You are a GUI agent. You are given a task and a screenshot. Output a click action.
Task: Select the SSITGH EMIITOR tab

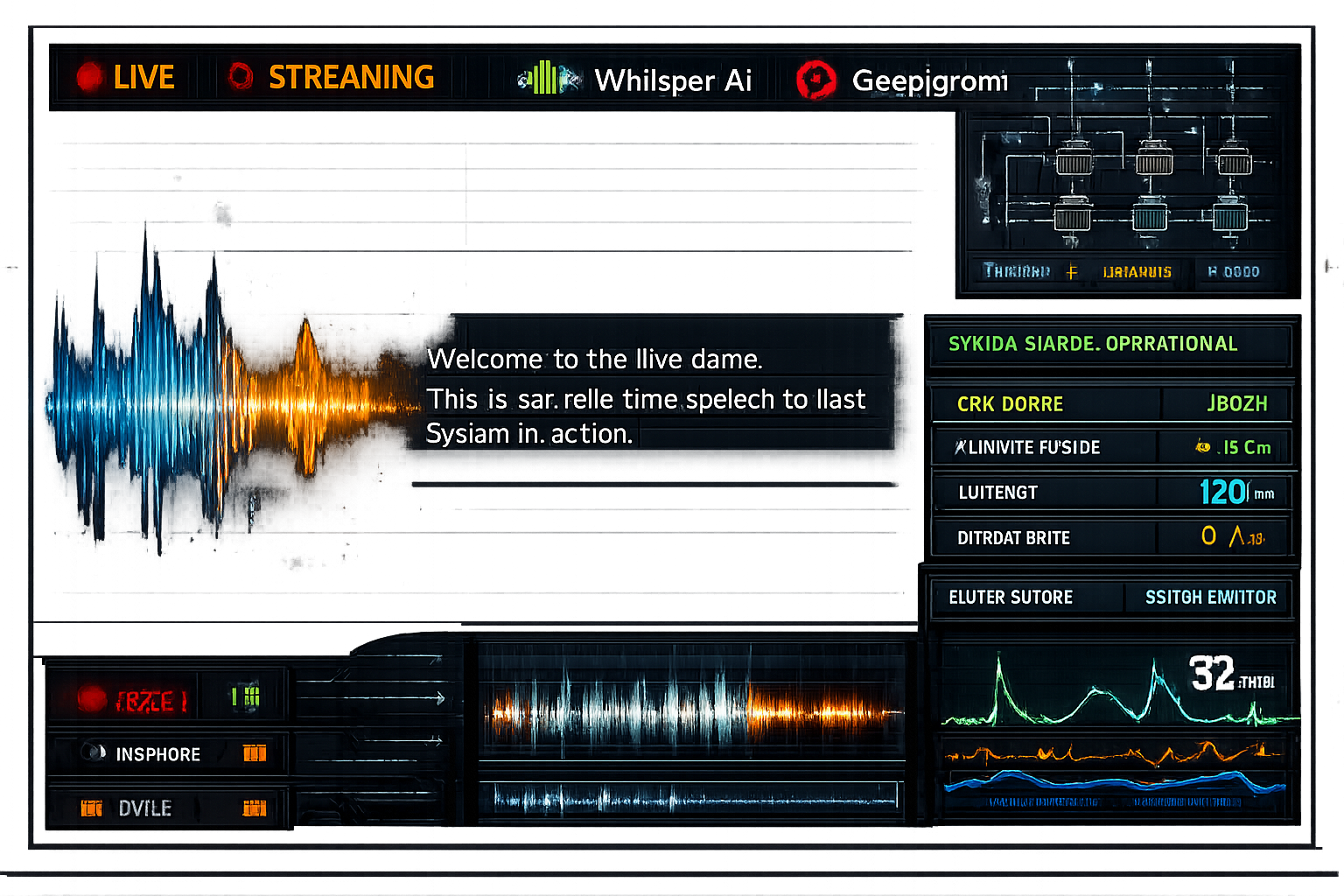(1210, 598)
